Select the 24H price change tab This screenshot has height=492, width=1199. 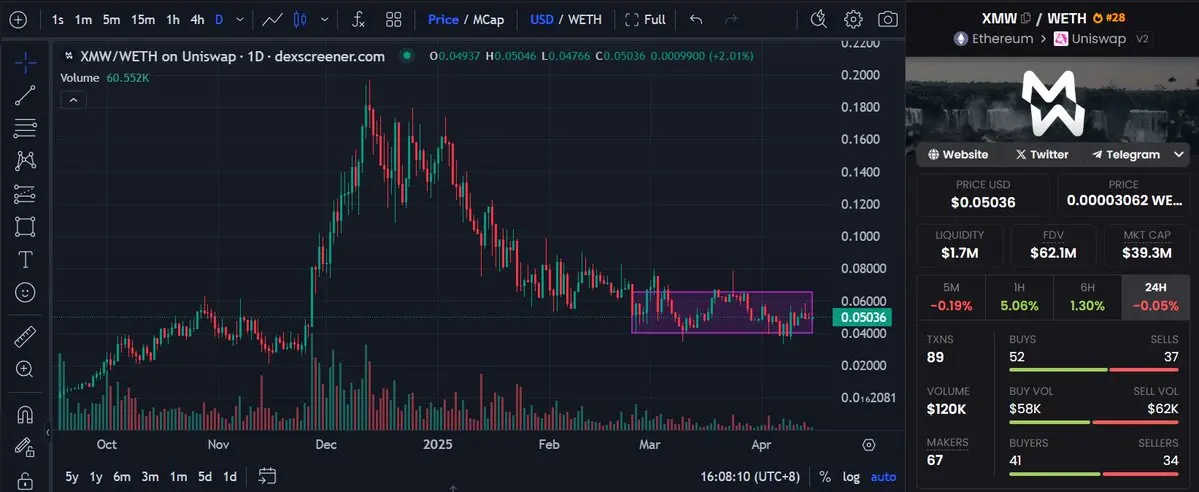pyautogui.click(x=1155, y=297)
